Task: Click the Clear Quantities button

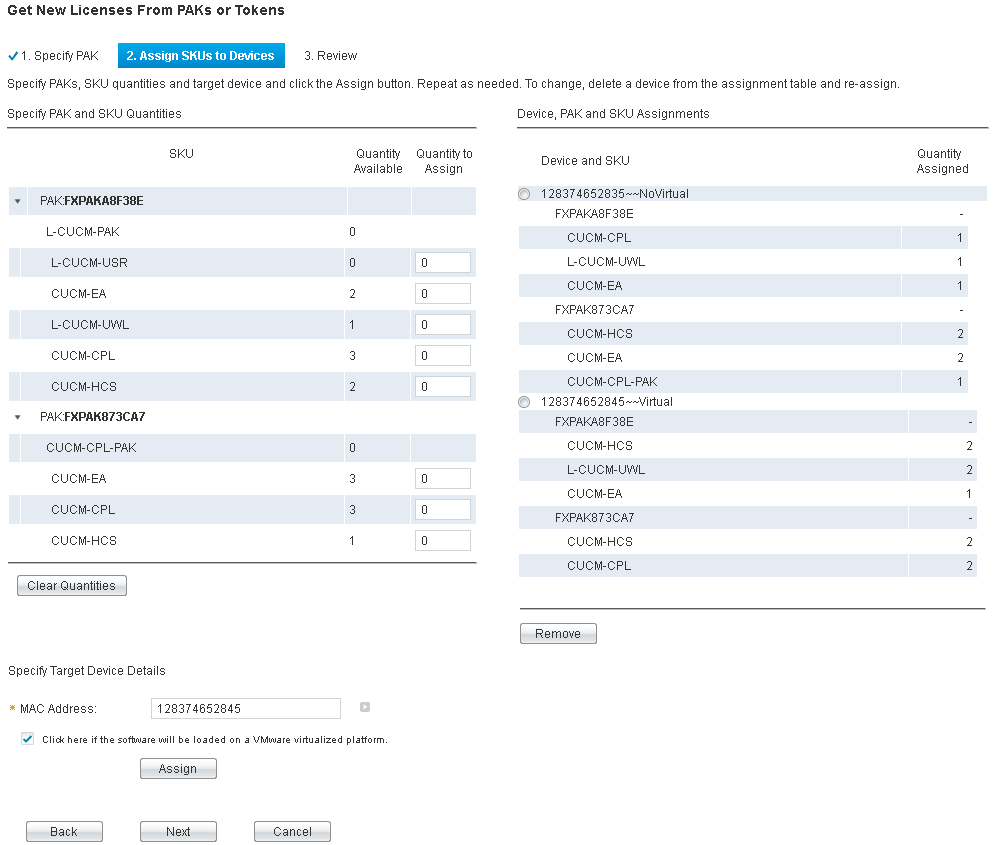Action: tap(72, 585)
